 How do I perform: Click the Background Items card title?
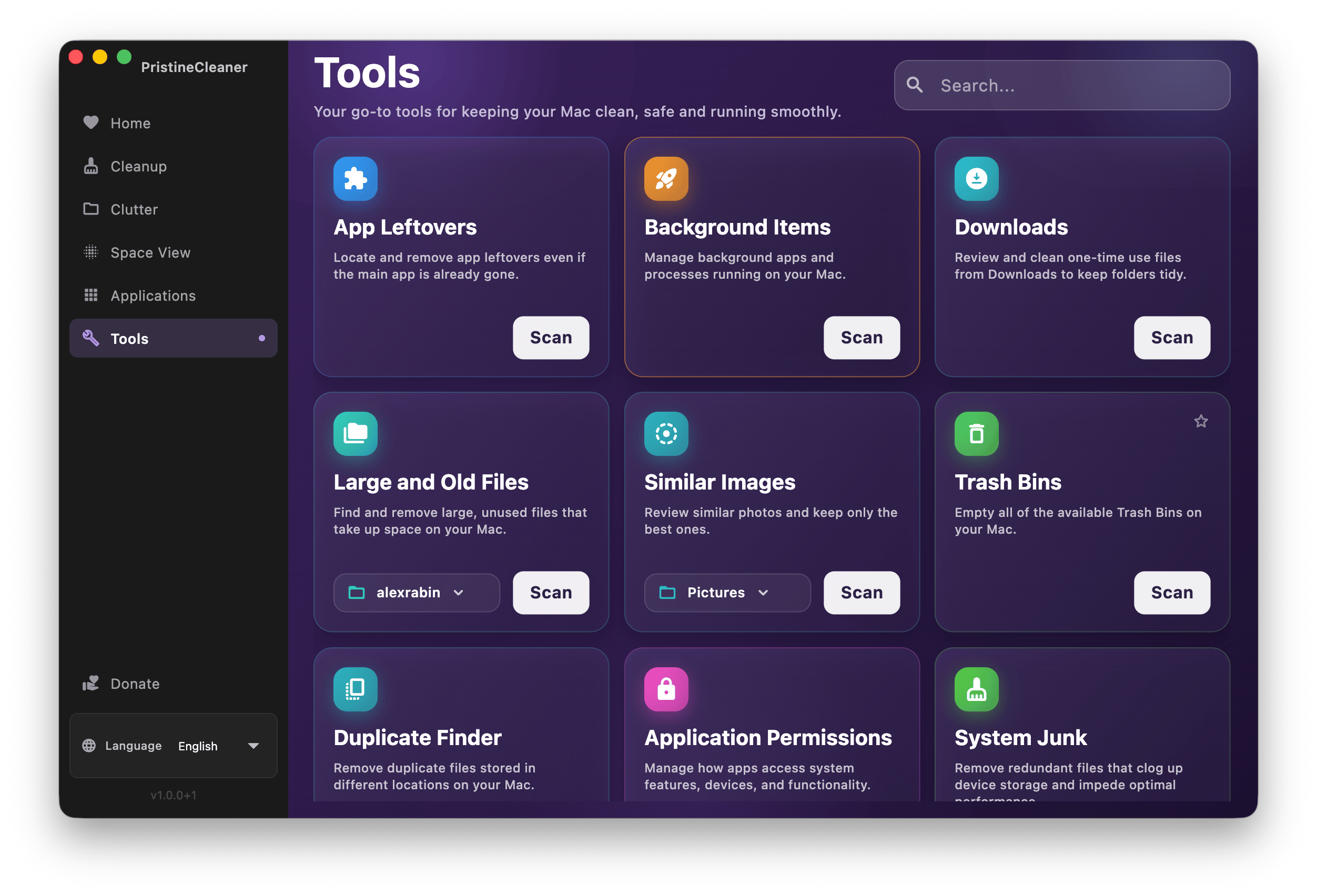tap(737, 227)
